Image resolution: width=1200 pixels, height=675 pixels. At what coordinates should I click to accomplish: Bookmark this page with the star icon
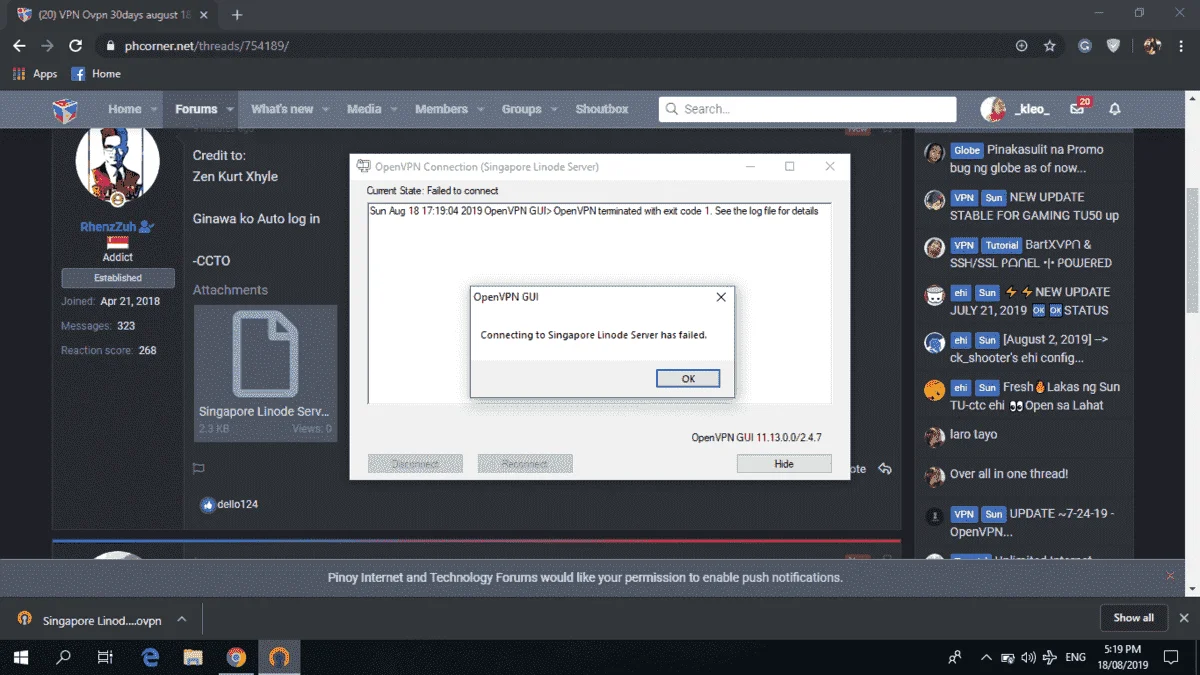coord(1050,46)
